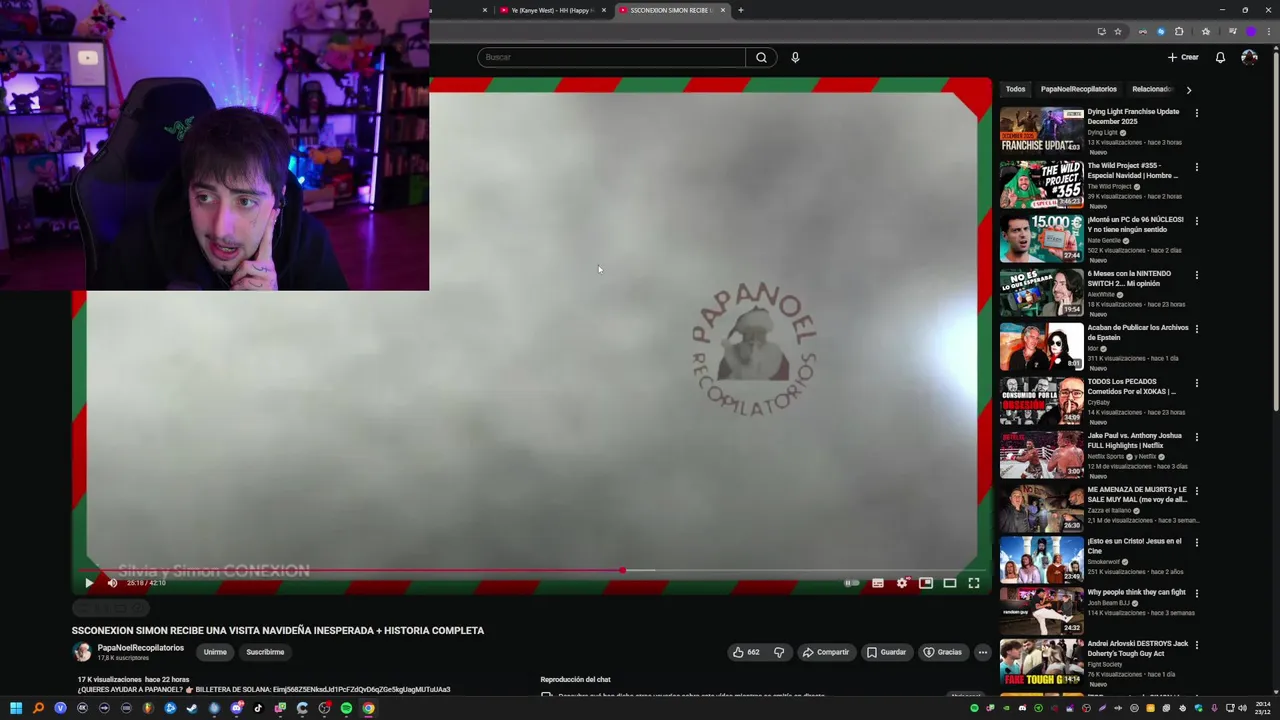The image size is (1280, 720).
Task: Open options for Dying Light Franchise Update
Action: (1196, 113)
